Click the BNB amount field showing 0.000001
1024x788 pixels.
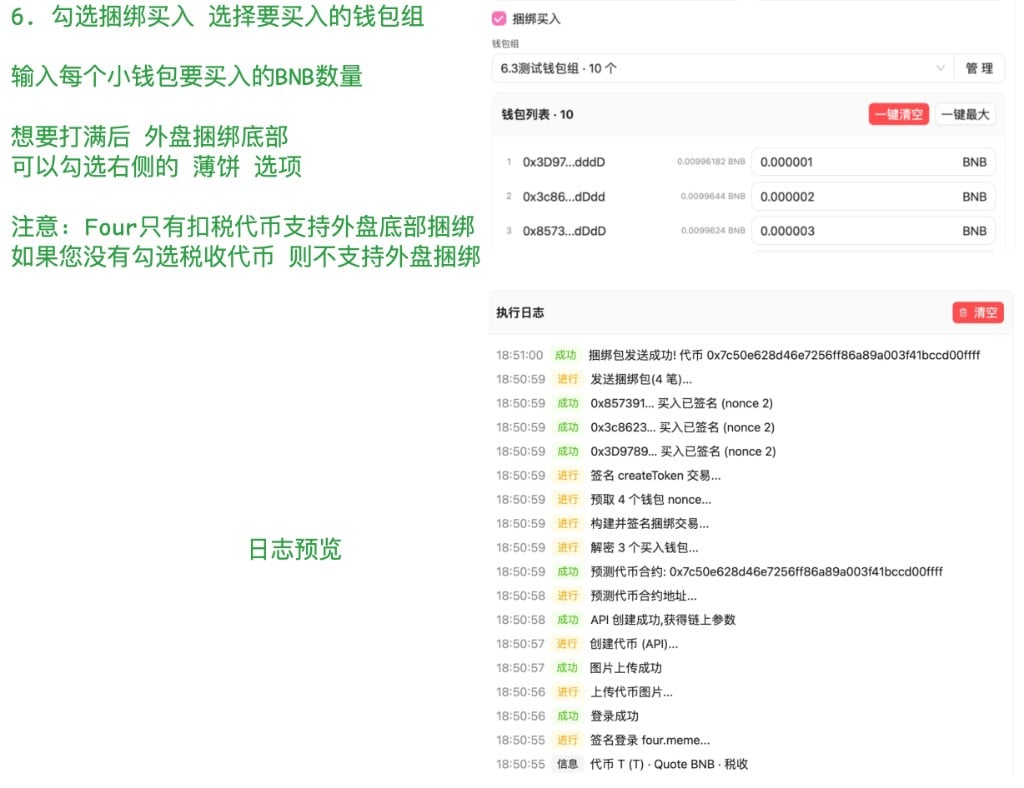coord(873,162)
